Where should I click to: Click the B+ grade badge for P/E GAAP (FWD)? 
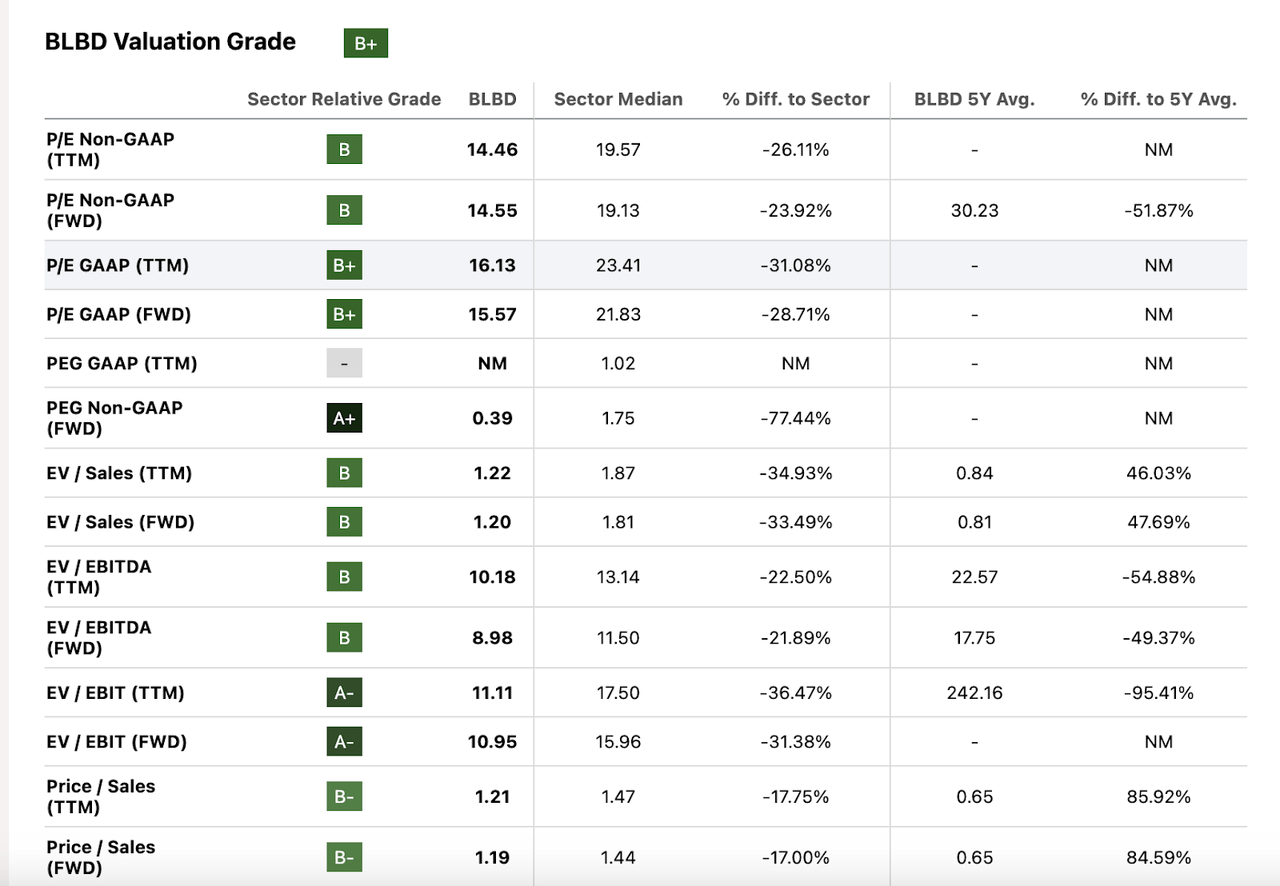[344, 315]
